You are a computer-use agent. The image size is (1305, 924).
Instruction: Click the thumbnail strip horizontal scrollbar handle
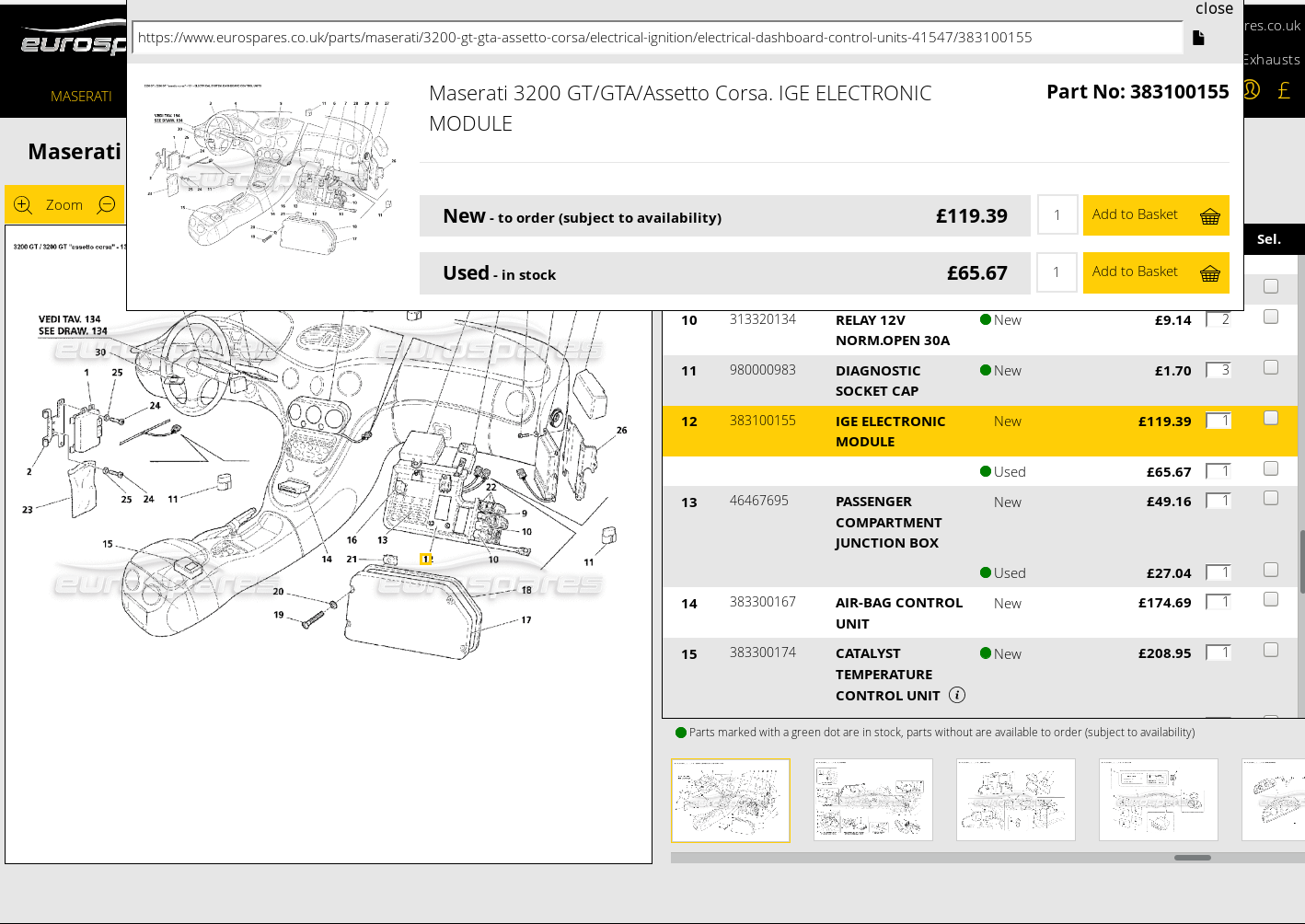[x=1193, y=858]
